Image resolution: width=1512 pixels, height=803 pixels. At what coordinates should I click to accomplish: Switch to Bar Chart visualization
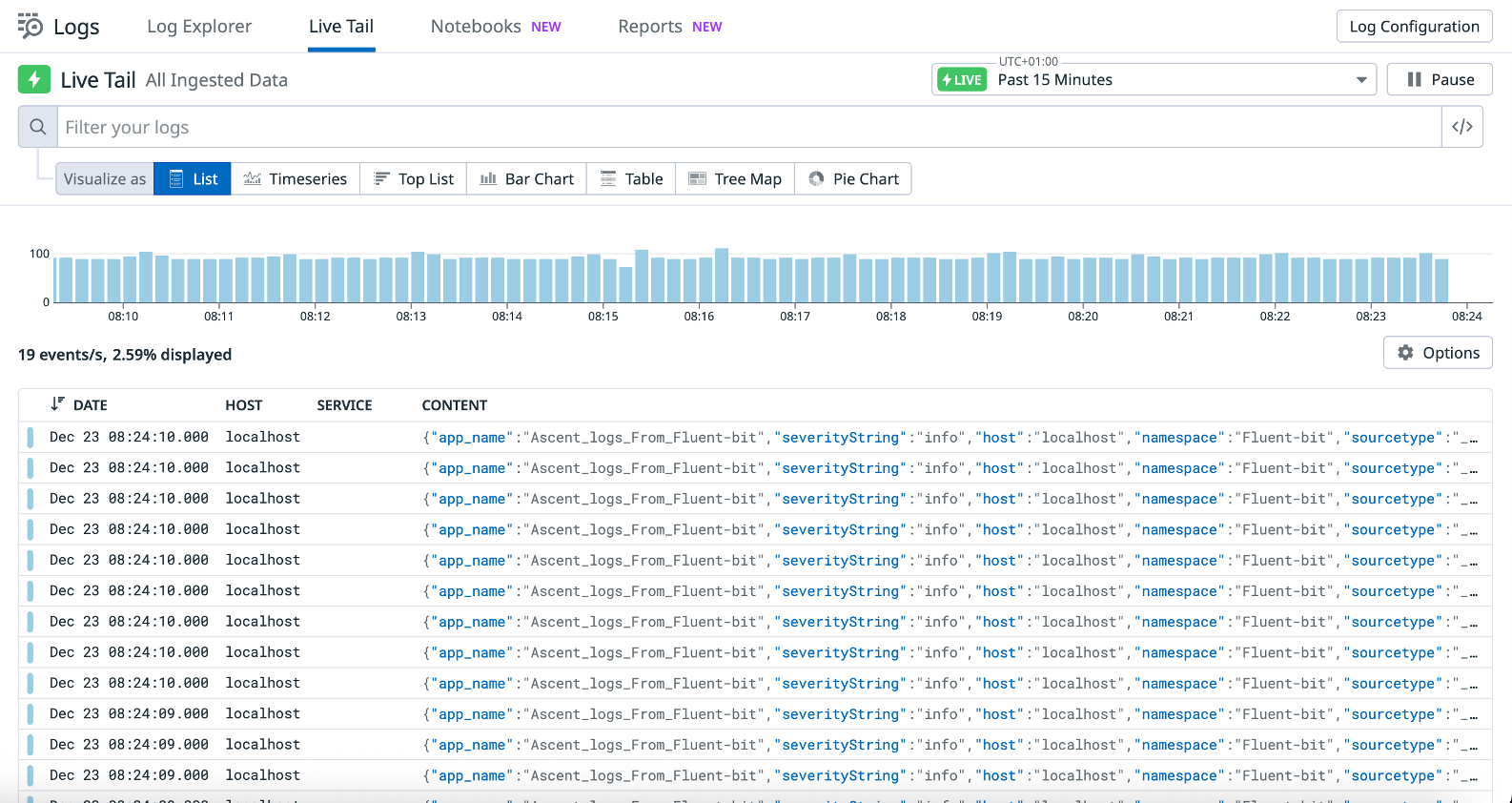coord(527,179)
